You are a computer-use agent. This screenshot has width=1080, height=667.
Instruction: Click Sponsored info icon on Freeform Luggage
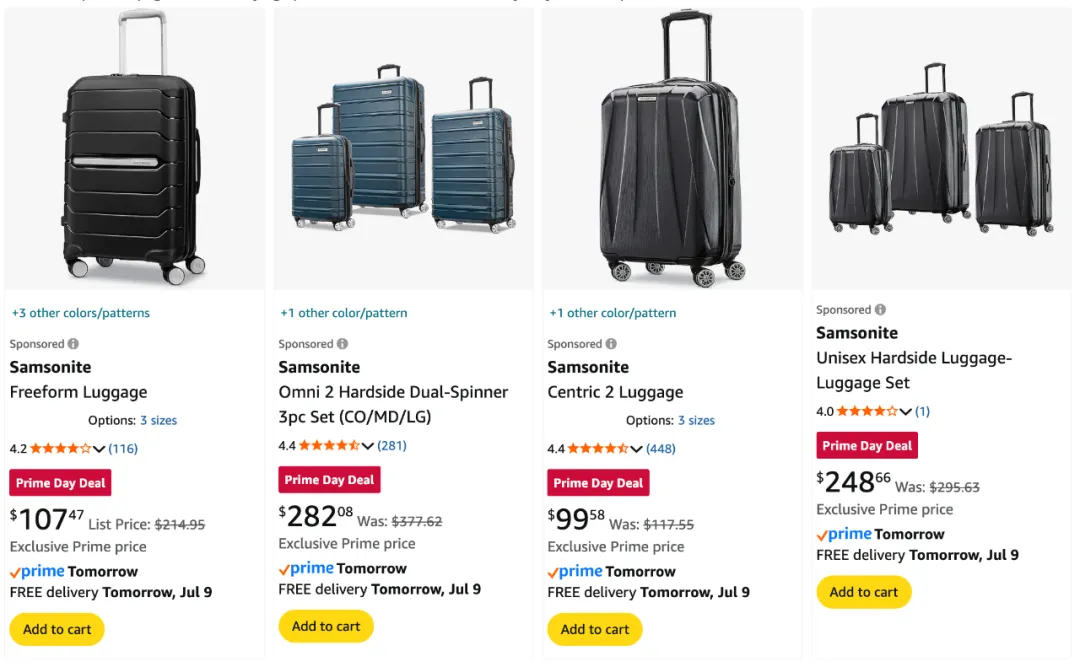pos(73,344)
